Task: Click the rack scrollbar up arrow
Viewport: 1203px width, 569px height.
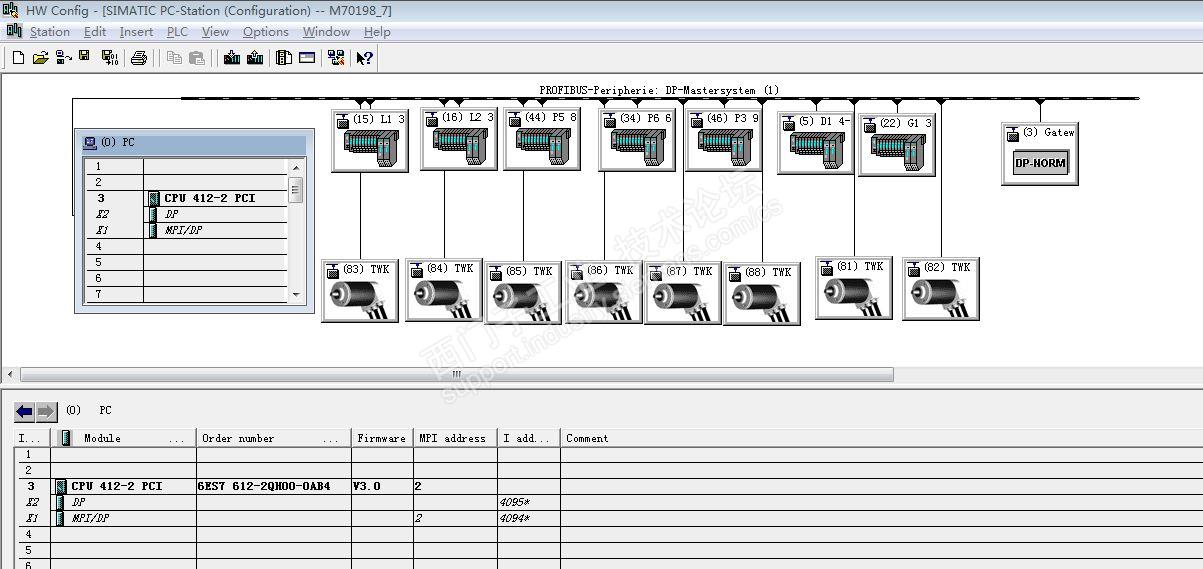Action: [295, 167]
